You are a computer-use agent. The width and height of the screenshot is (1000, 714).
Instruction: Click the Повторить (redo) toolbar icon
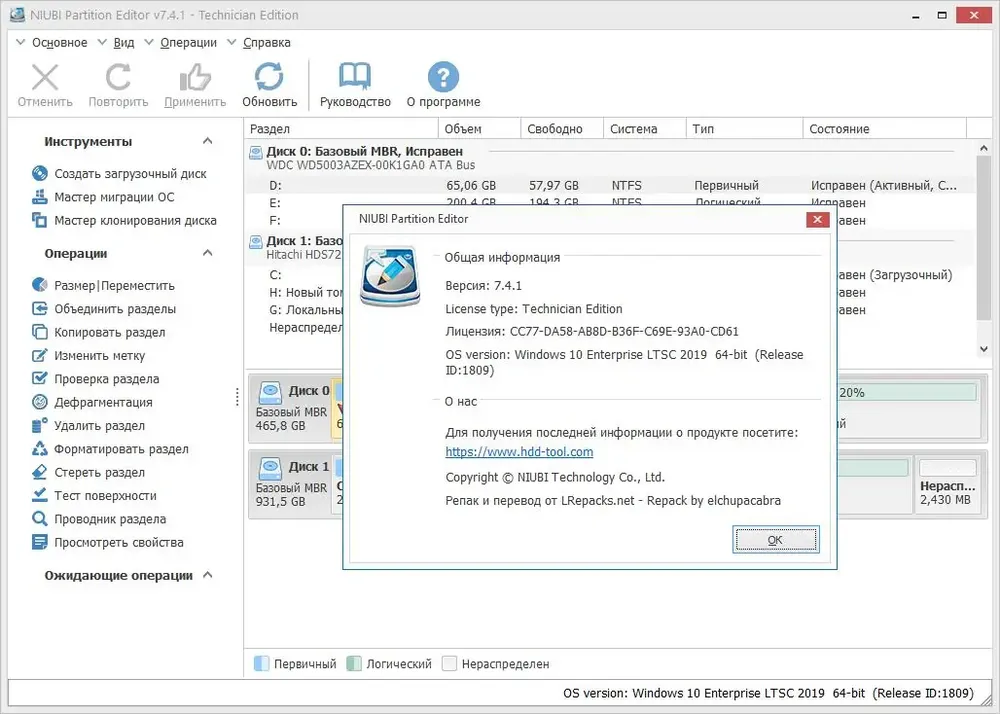[118, 78]
